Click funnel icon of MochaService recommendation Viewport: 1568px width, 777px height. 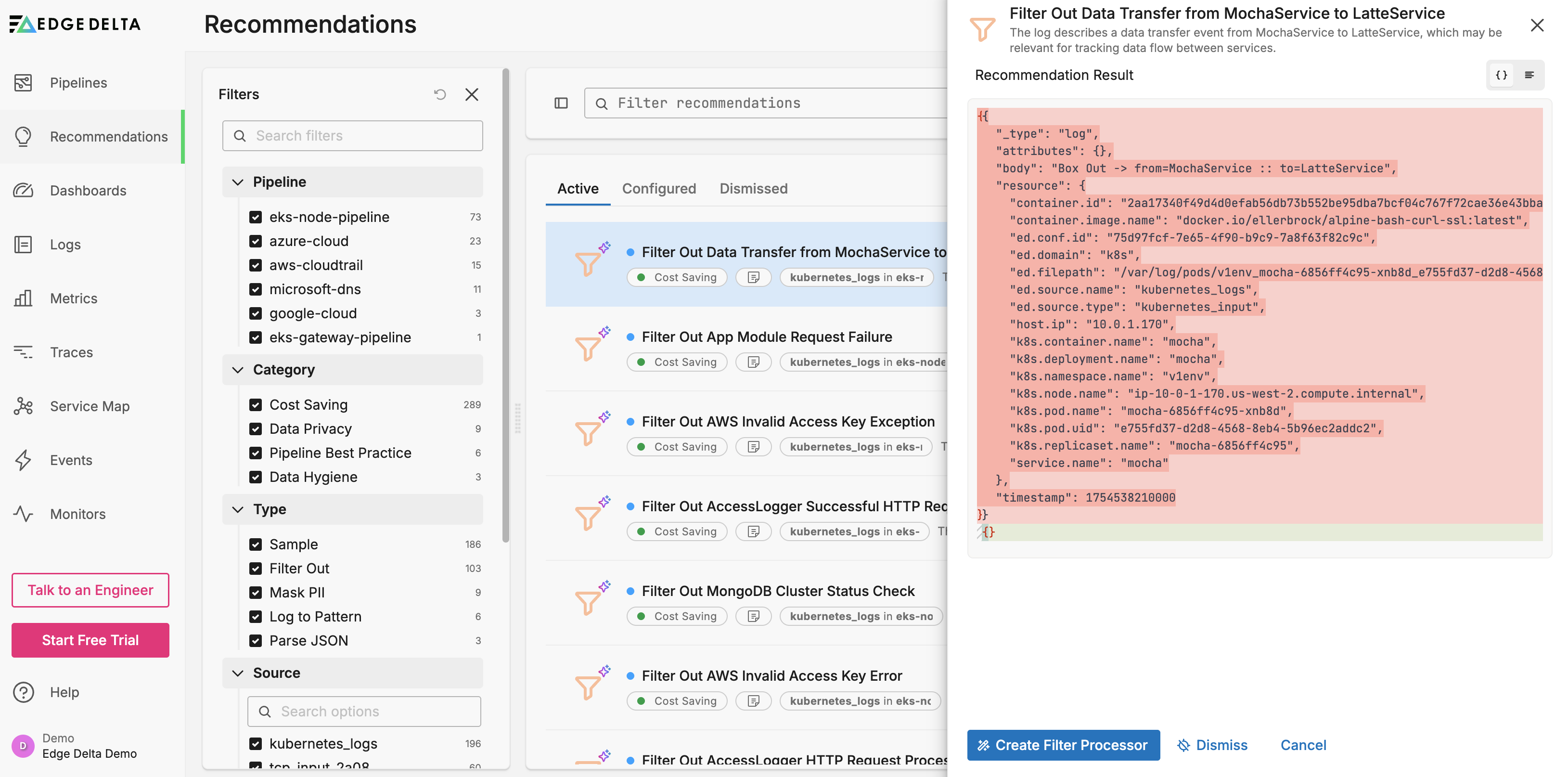pyautogui.click(x=587, y=264)
